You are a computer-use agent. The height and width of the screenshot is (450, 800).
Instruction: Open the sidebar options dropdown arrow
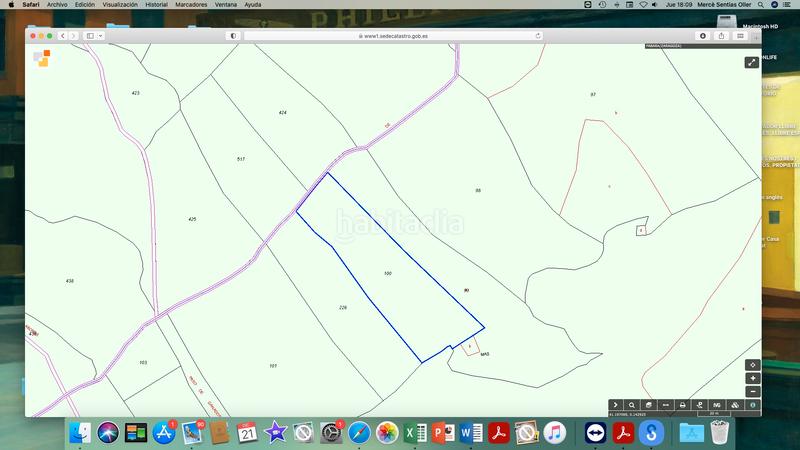click(x=100, y=35)
